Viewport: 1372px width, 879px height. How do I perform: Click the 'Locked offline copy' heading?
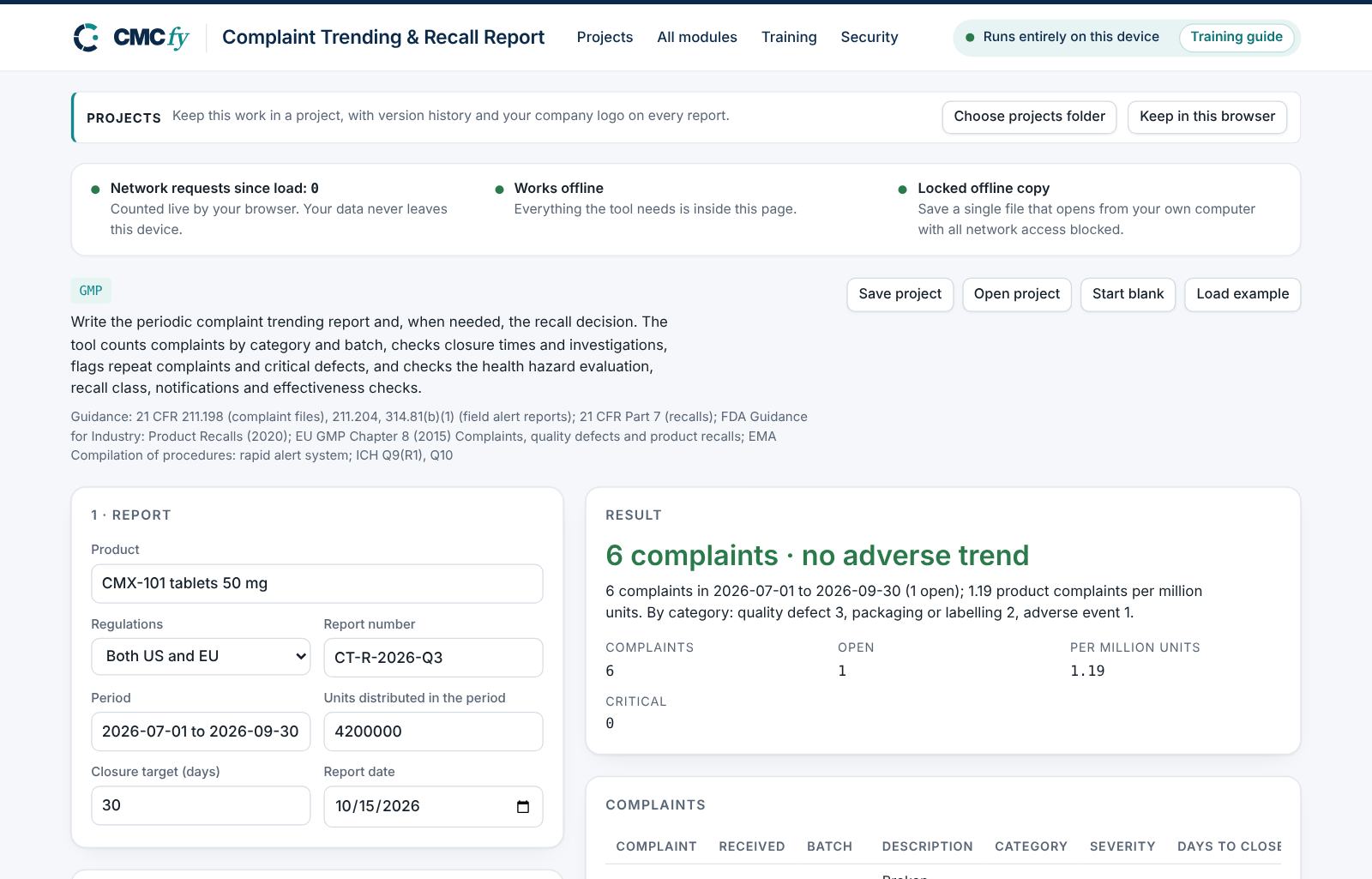[984, 188]
